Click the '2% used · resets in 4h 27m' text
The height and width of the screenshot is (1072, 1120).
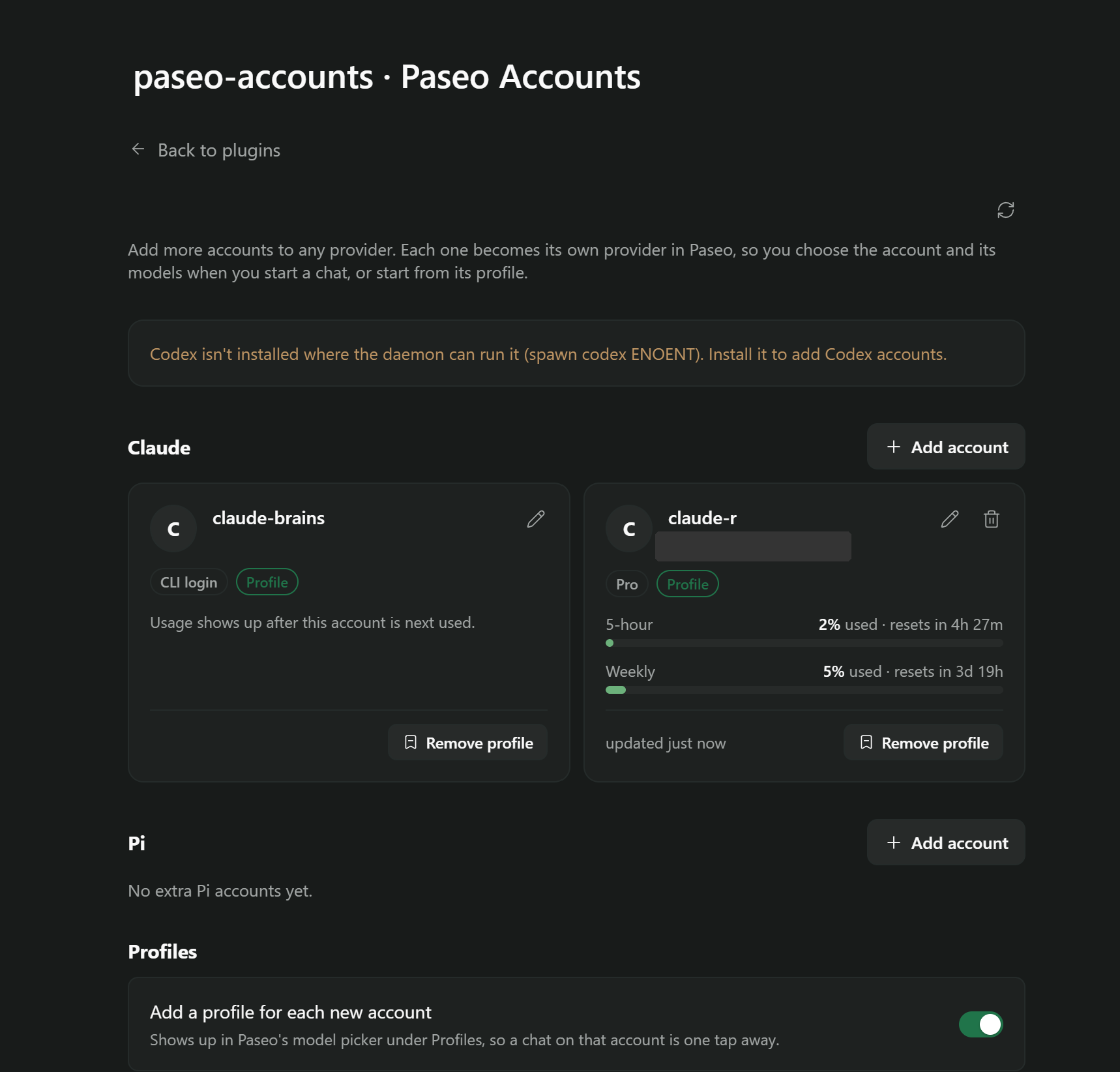pos(911,625)
